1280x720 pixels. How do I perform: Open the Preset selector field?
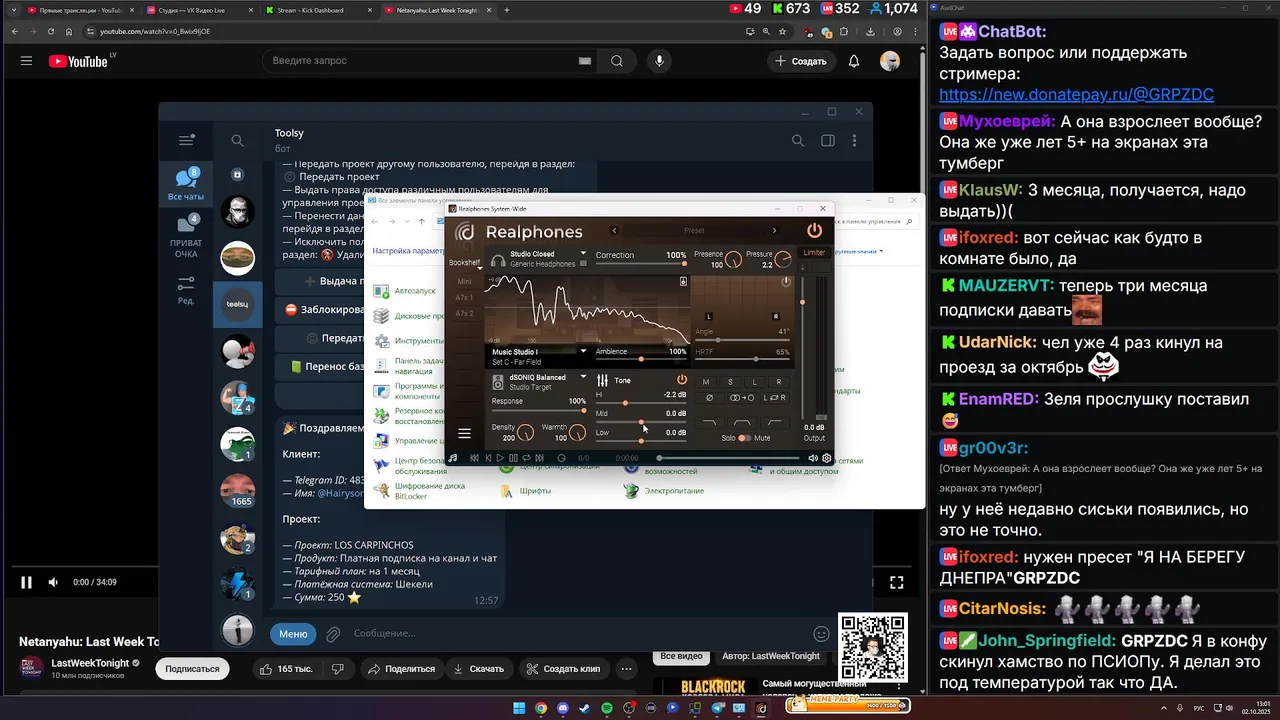pos(694,230)
